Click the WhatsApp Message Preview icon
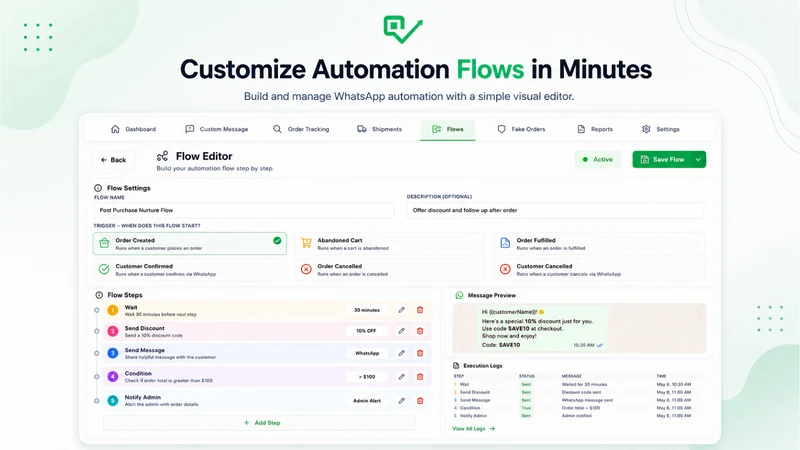The image size is (800, 450). click(x=459, y=295)
